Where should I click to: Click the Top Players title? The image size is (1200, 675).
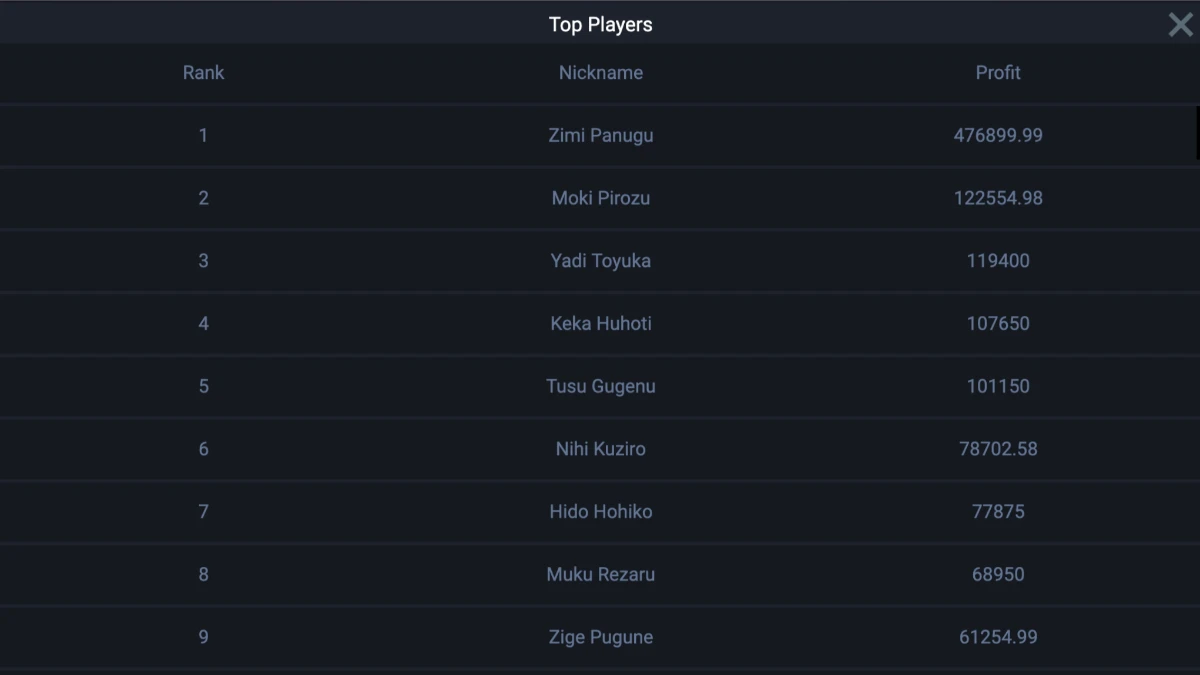600,25
